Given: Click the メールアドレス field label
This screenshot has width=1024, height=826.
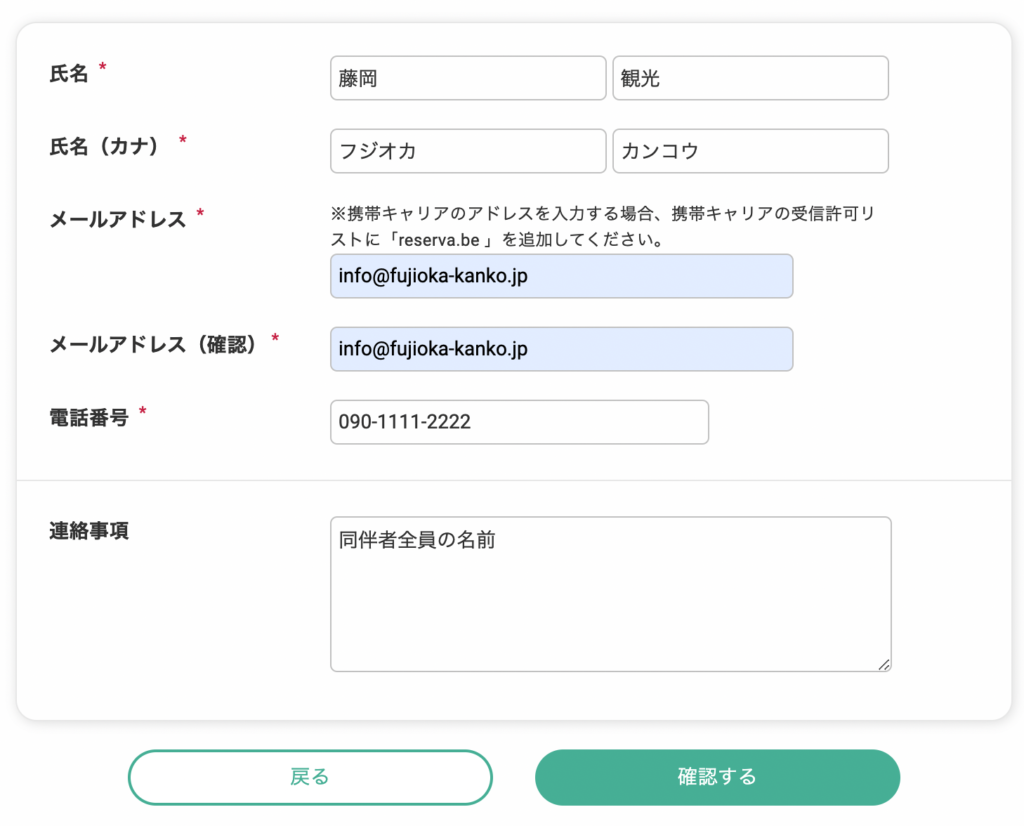Looking at the screenshot, I should 118,219.
